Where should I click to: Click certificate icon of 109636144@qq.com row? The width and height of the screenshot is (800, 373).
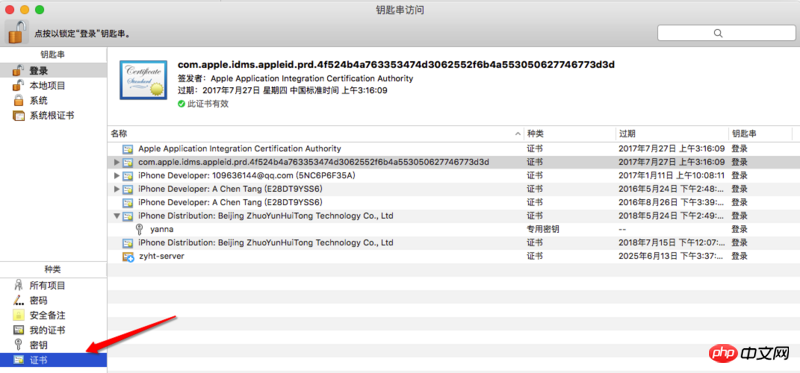[x=128, y=176]
